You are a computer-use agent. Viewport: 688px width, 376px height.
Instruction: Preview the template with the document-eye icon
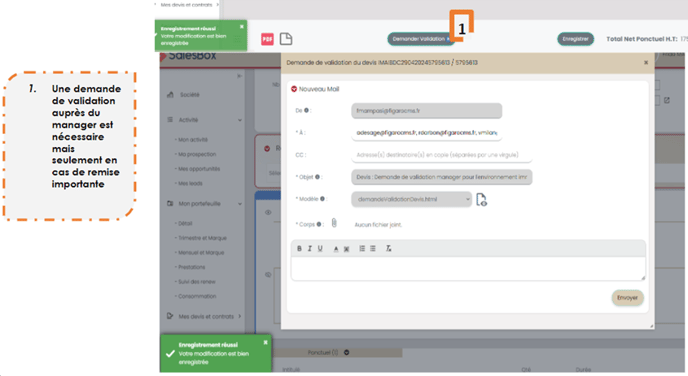pos(481,200)
